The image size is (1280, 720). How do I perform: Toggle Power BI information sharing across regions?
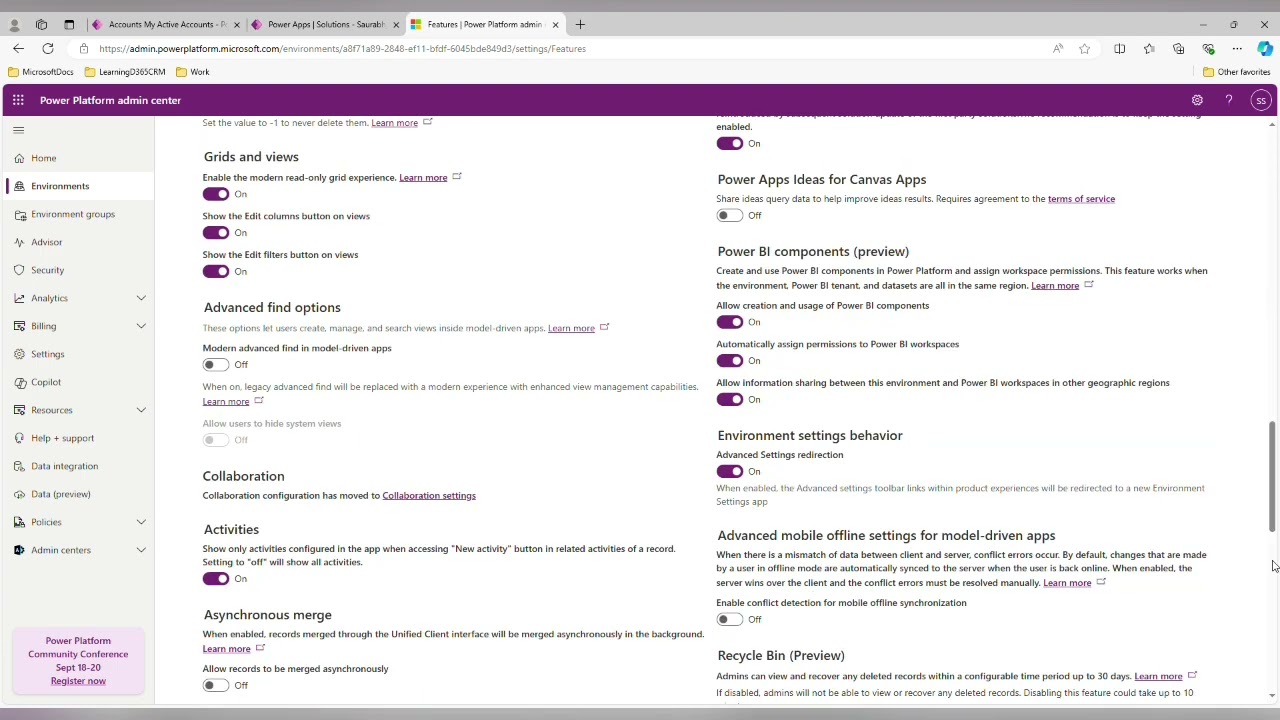tap(730, 399)
